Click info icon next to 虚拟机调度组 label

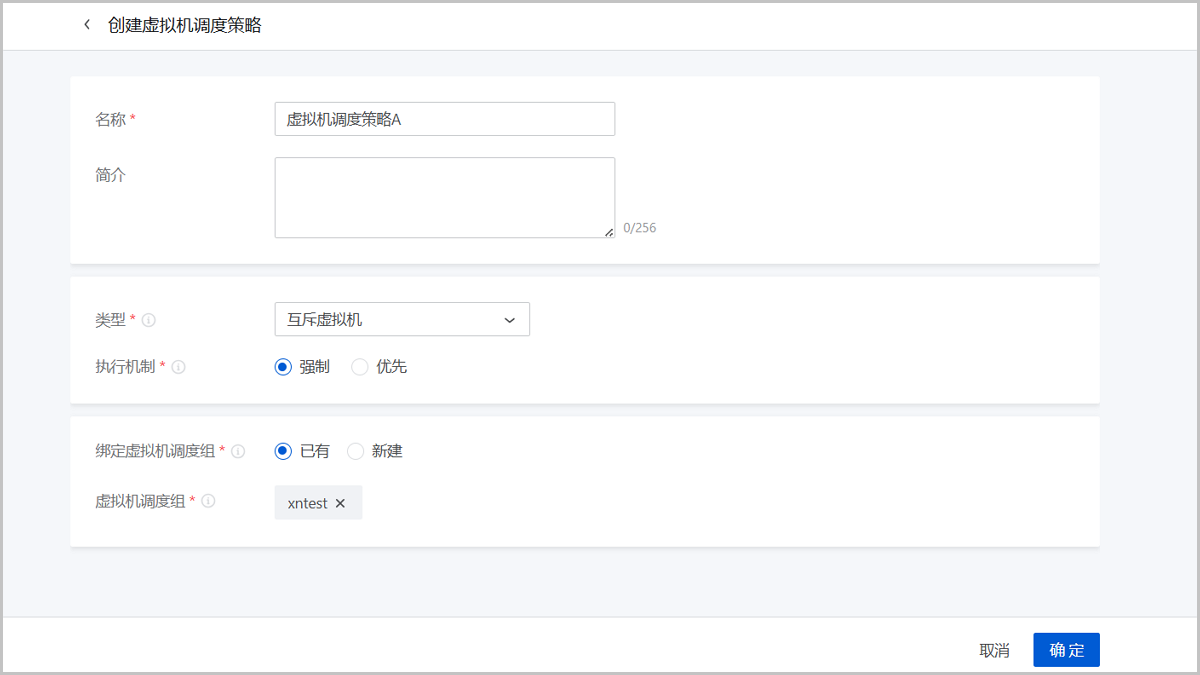pos(208,502)
